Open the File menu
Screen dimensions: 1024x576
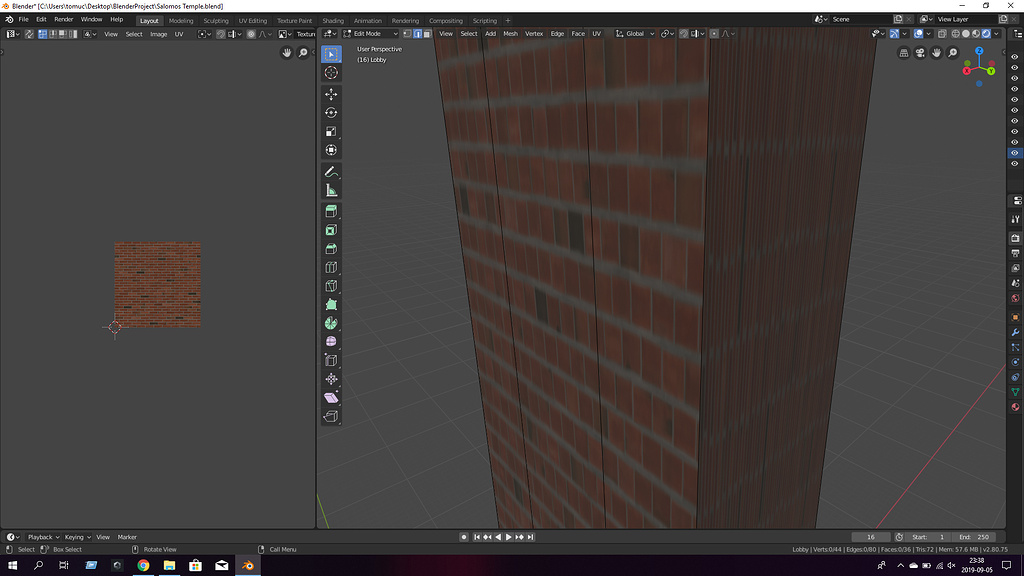click(x=24, y=20)
